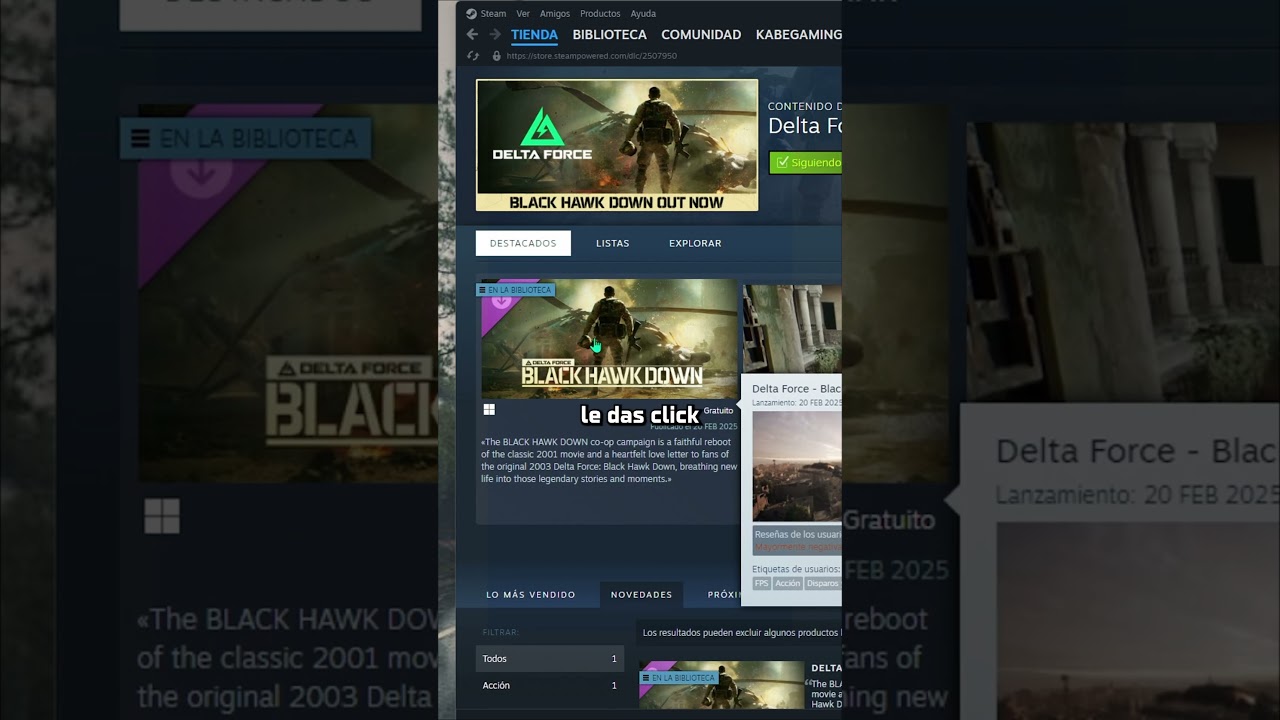Go back with the left arrow
Image resolution: width=1280 pixels, height=720 pixels.
coord(473,34)
